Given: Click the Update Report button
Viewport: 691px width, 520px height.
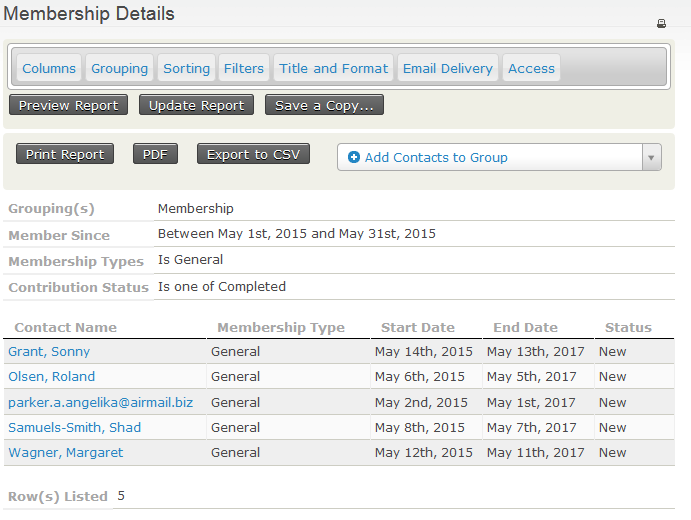Looking at the screenshot, I should [x=196, y=105].
